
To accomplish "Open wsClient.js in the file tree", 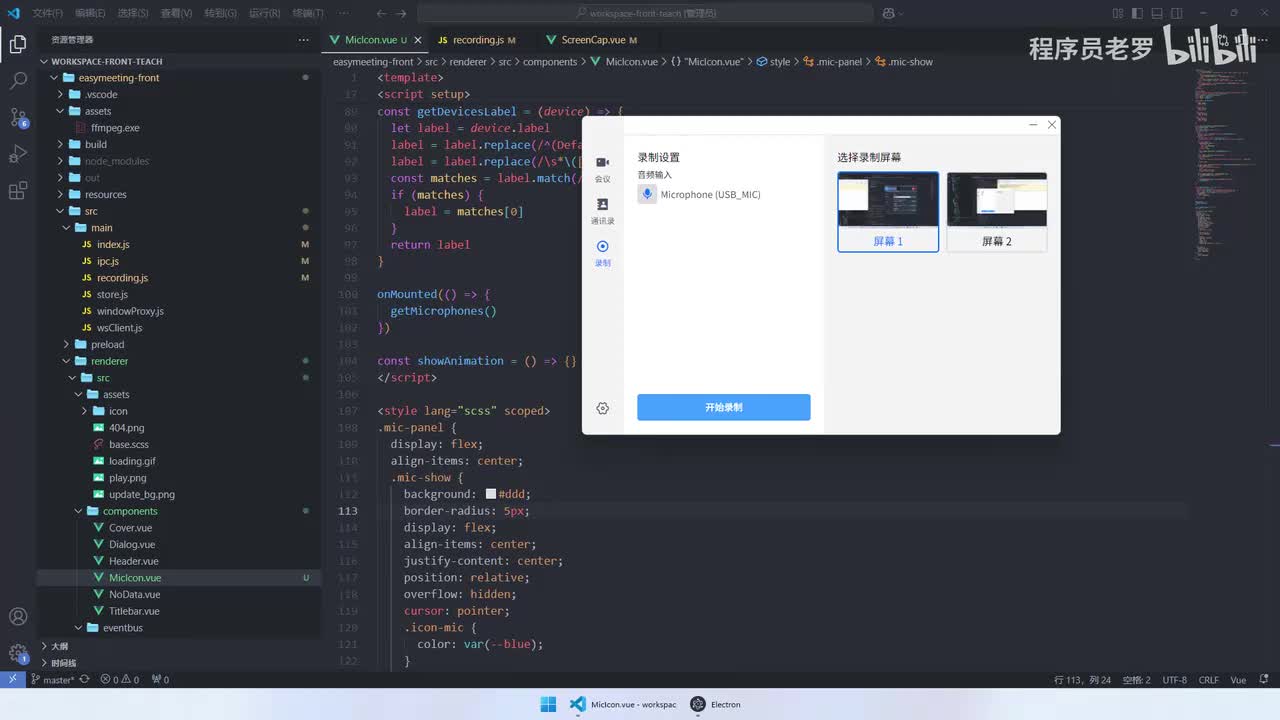I will tap(119, 328).
